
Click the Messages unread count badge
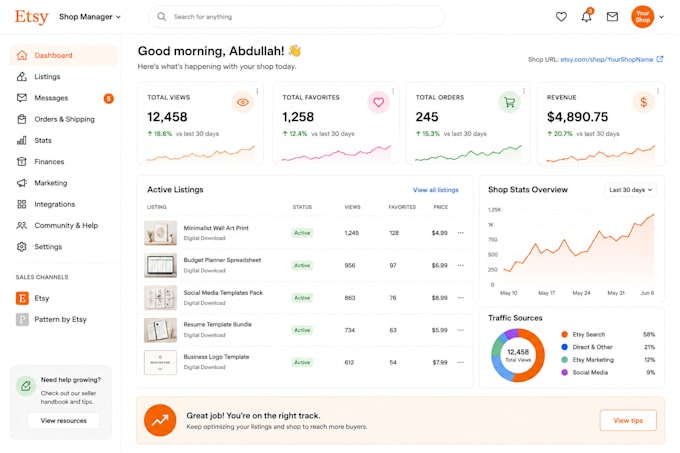(x=108, y=98)
